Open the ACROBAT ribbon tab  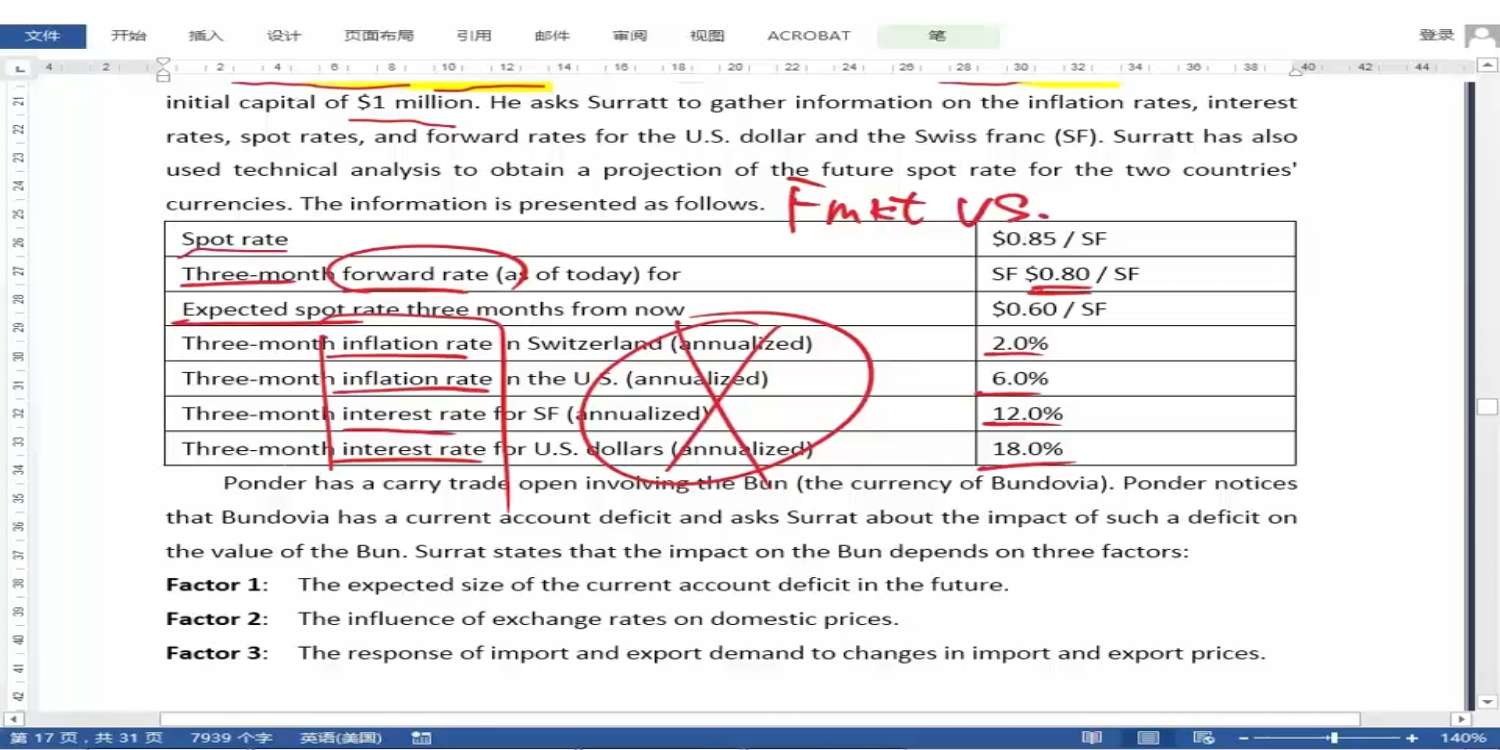point(809,36)
